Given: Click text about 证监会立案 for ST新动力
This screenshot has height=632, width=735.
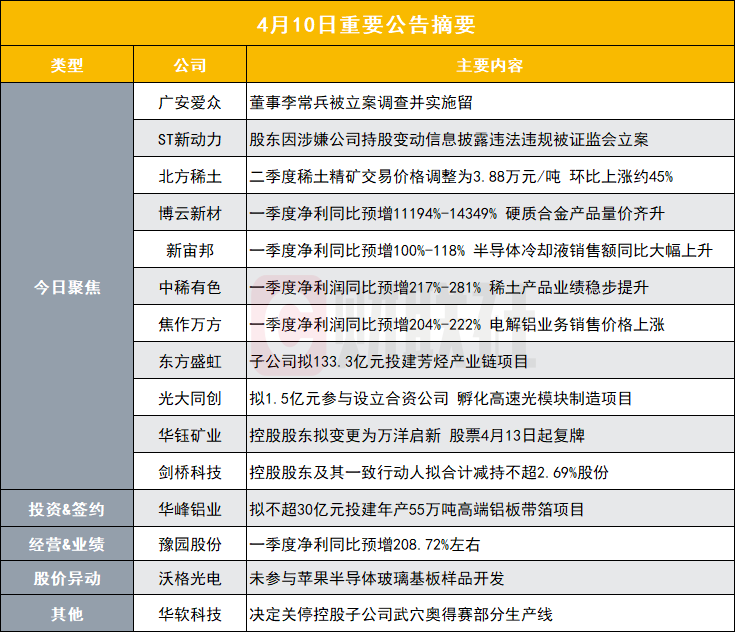Looking at the screenshot, I should pyautogui.click(x=449, y=139).
